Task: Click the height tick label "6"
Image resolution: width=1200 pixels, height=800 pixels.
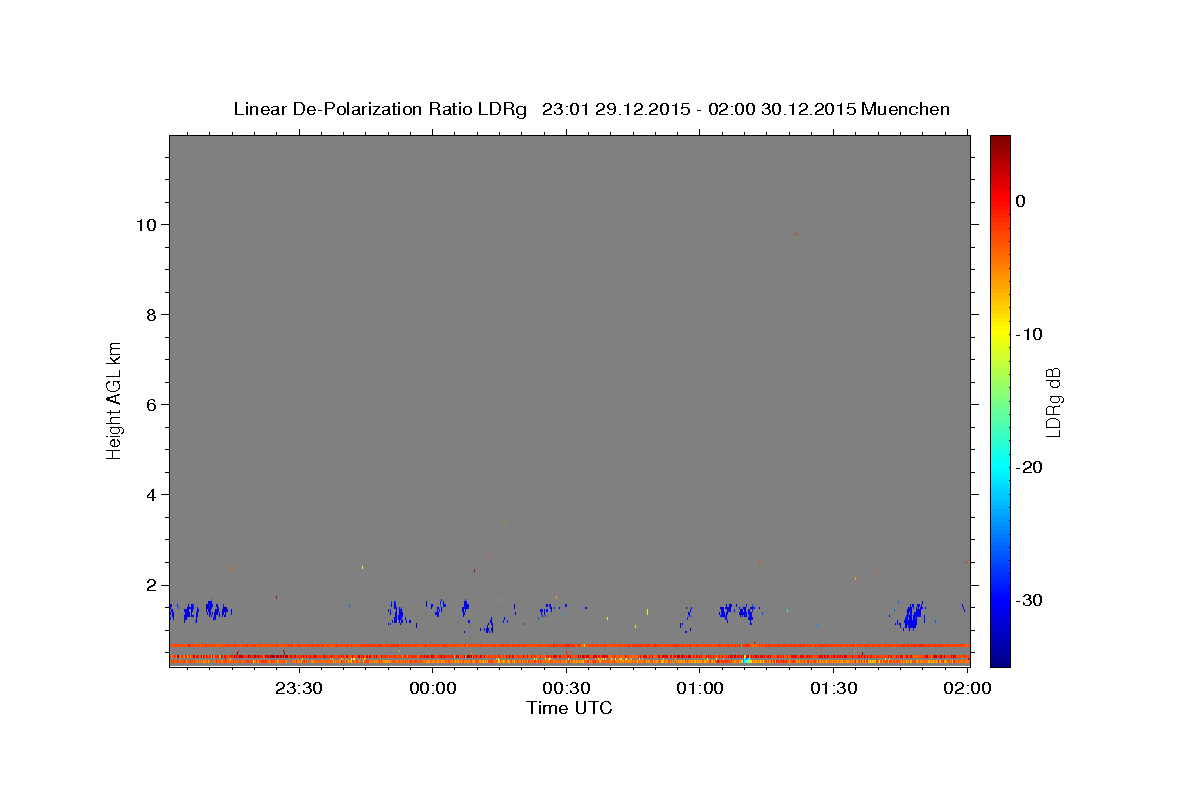Action: pos(151,405)
